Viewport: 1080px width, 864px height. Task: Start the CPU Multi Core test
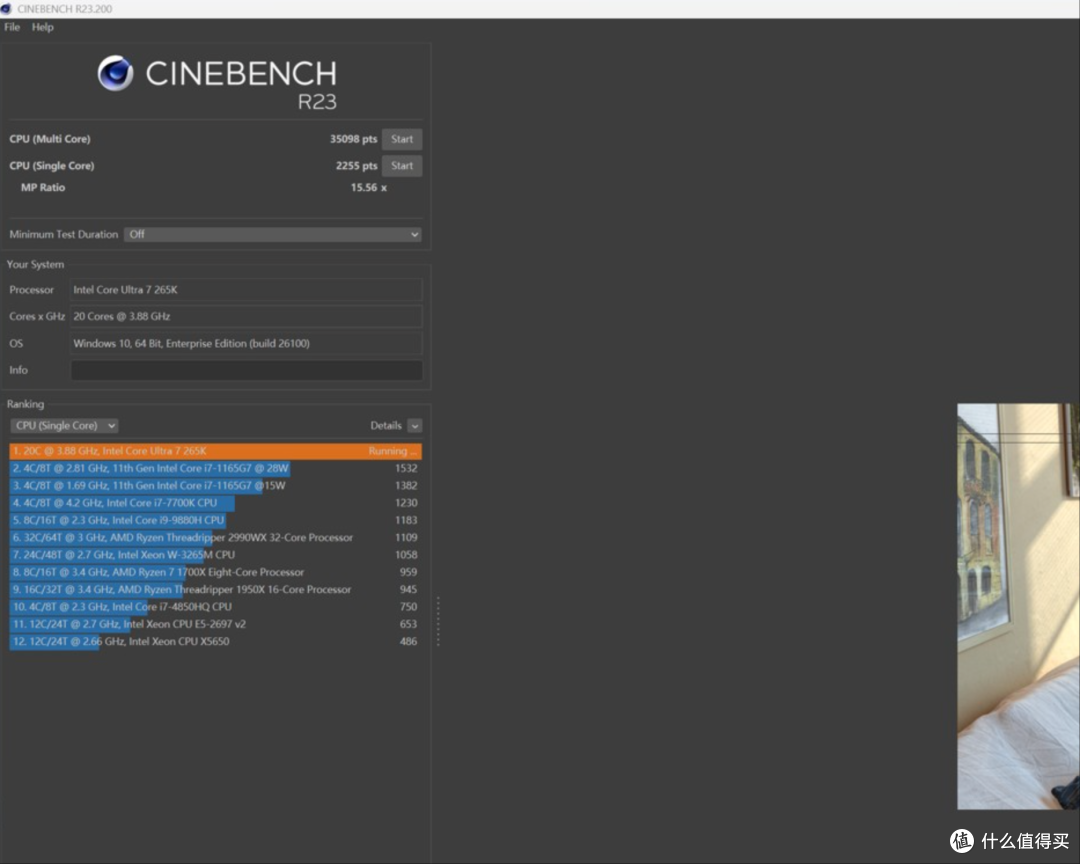402,139
